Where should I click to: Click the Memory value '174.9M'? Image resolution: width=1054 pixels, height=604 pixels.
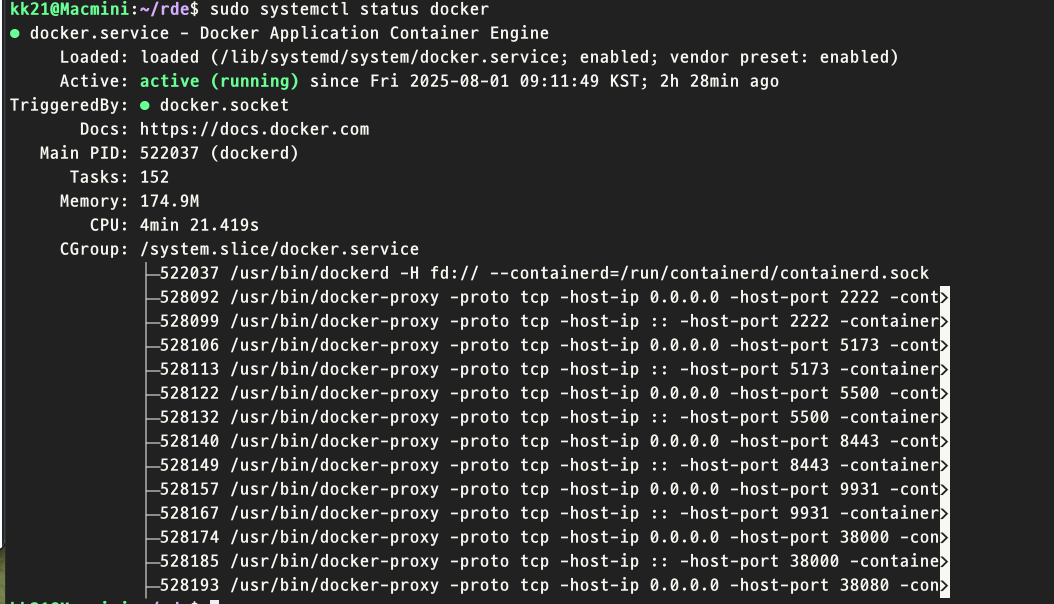point(169,201)
